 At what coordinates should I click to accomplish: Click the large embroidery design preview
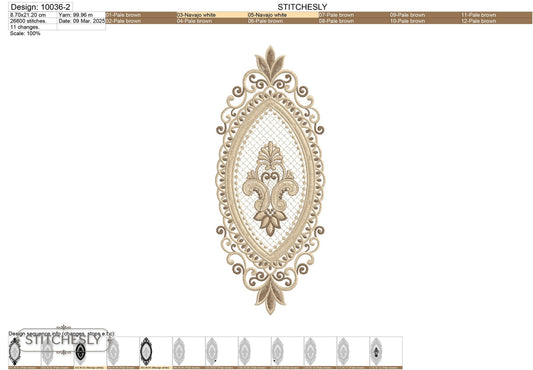[x=270, y=180]
